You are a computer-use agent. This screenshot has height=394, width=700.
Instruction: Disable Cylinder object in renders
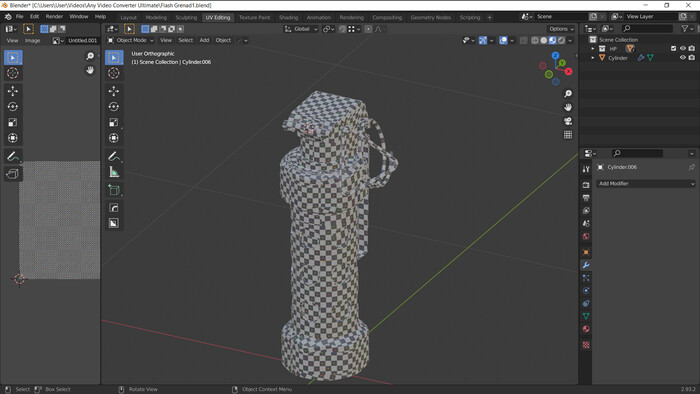pyautogui.click(x=692, y=58)
